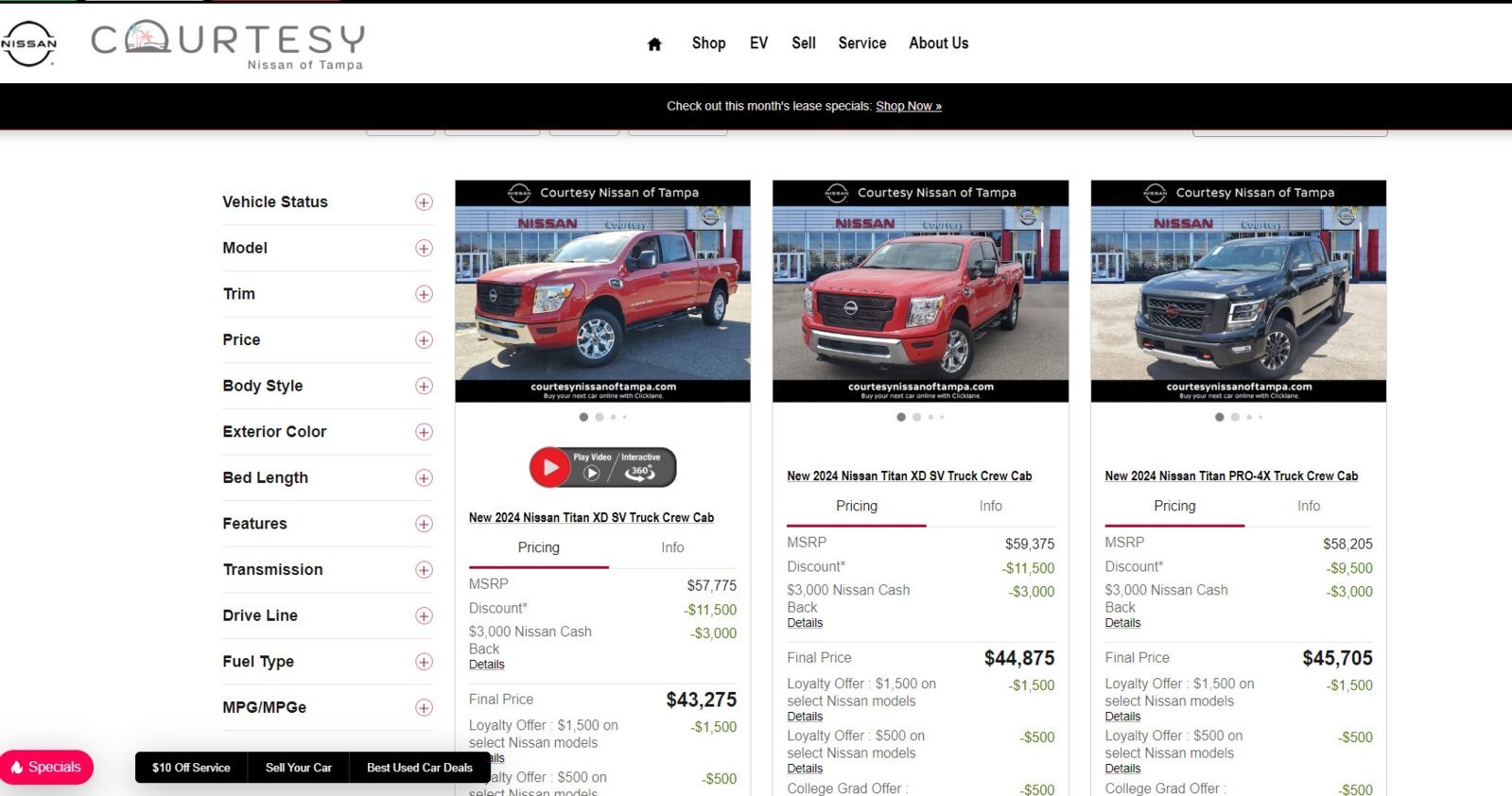This screenshot has width=1512, height=796.
Task: Open the 360 interactive view icon
Action: tap(640, 471)
